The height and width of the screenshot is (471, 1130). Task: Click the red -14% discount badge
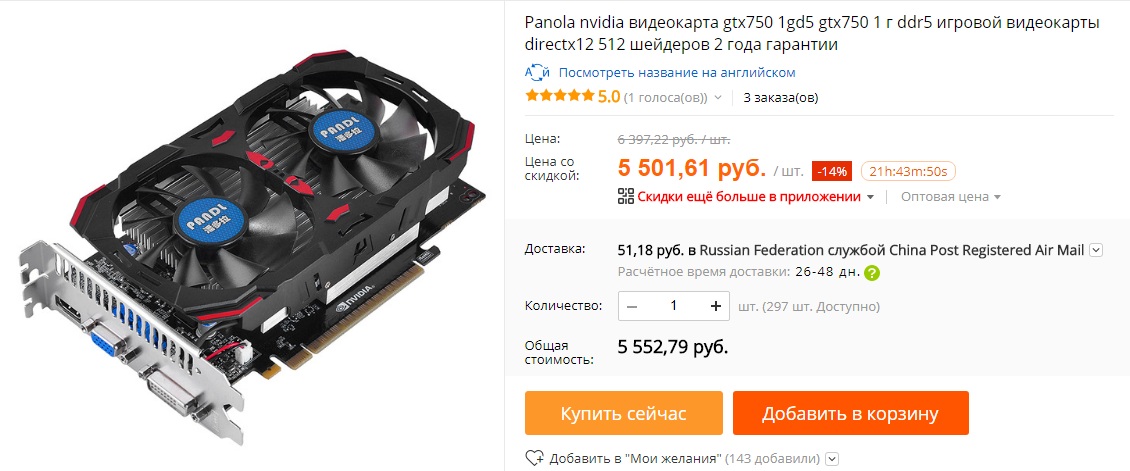coord(833,171)
